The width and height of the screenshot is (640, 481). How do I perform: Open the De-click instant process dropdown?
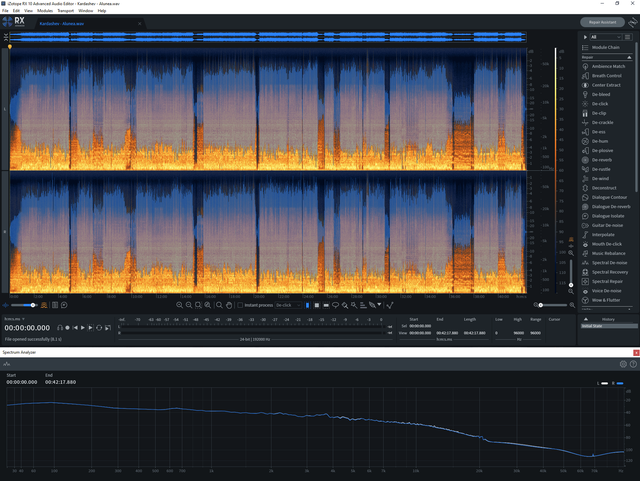(288, 305)
